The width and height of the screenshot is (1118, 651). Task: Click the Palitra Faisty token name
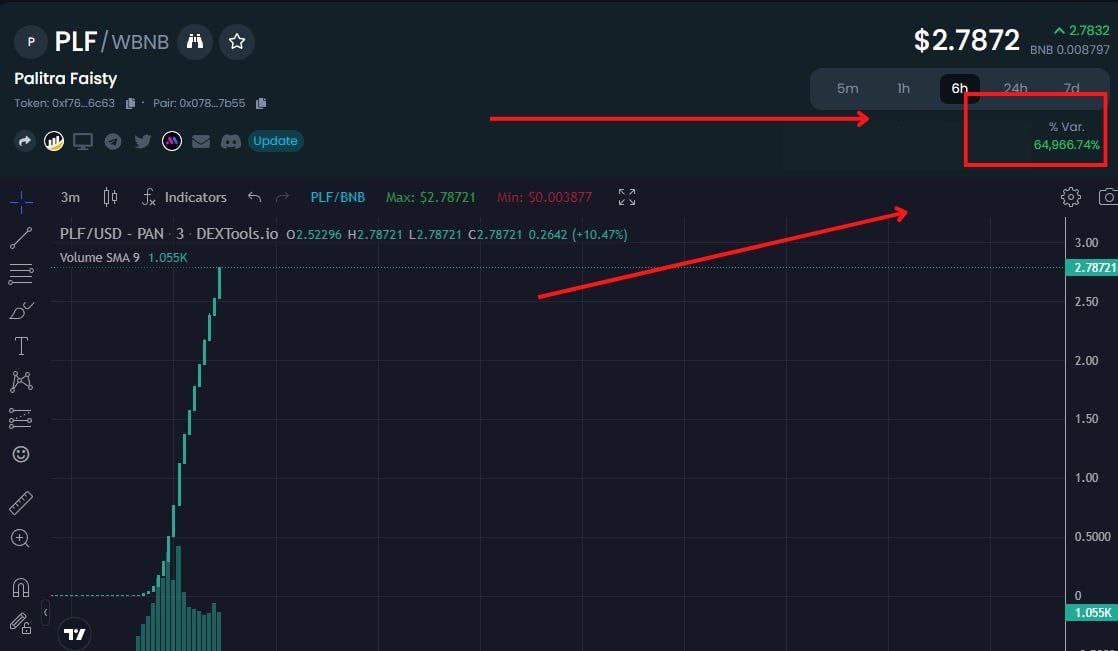(66, 78)
